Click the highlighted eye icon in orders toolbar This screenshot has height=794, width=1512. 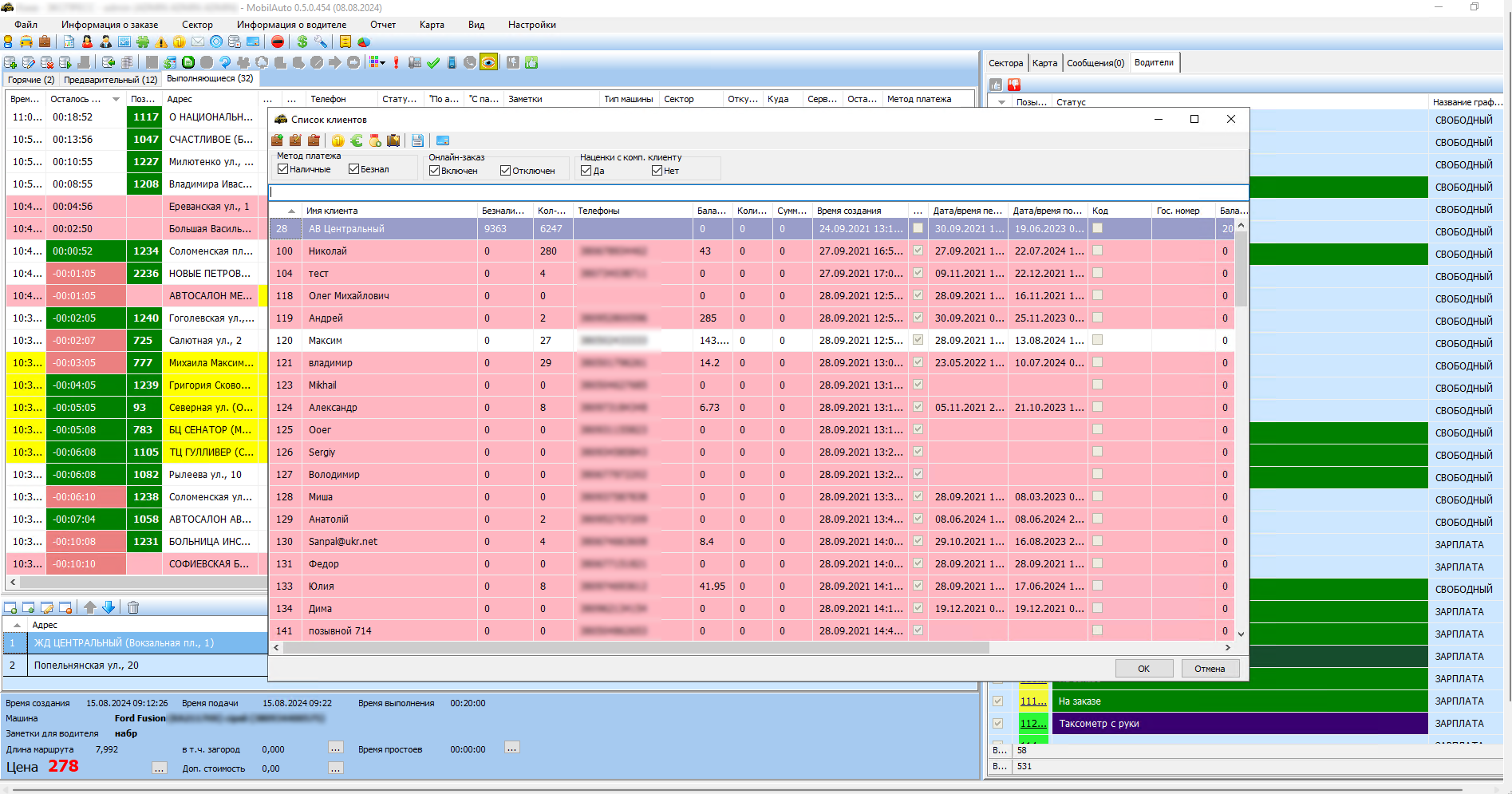pyautogui.click(x=488, y=62)
